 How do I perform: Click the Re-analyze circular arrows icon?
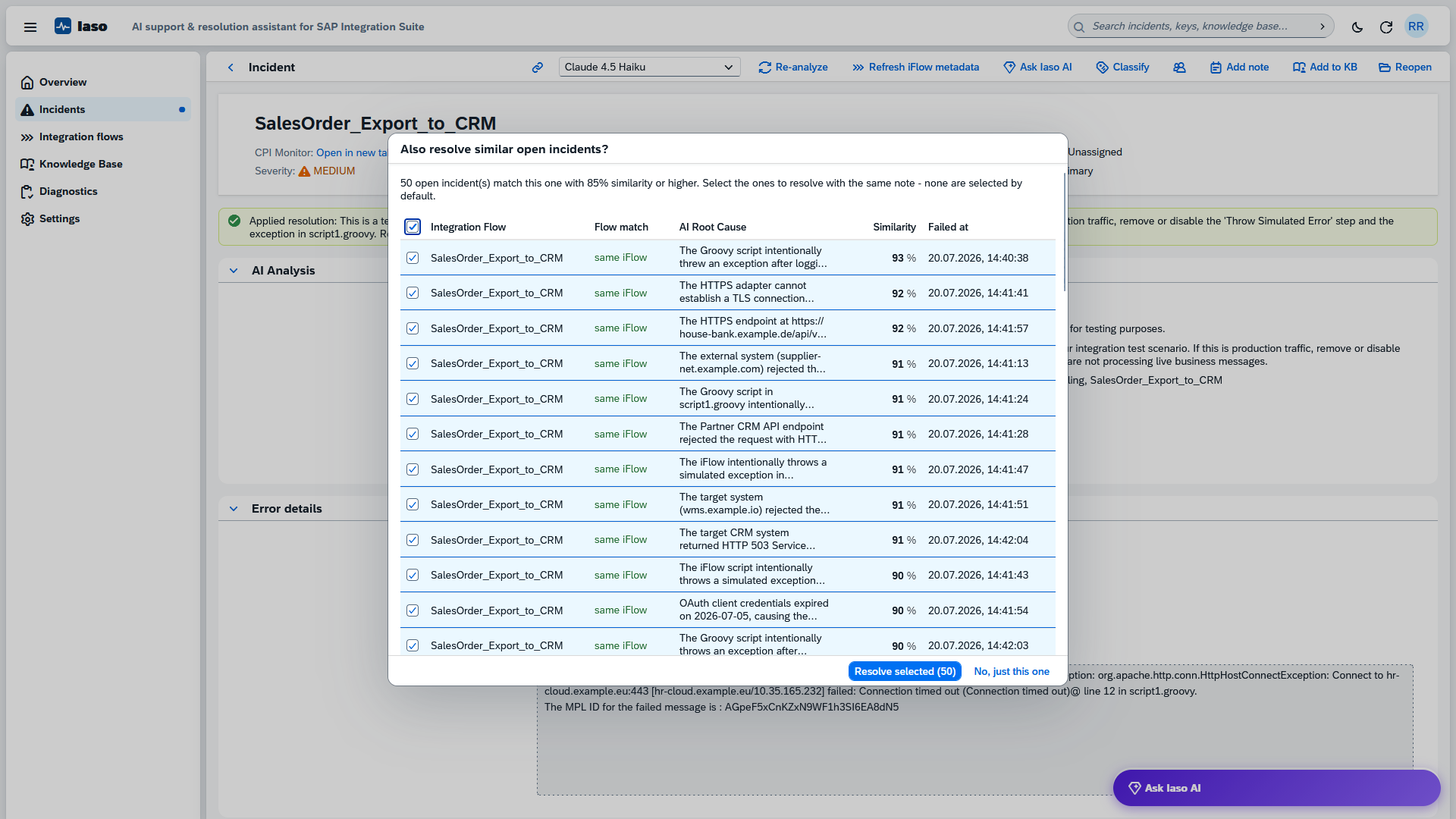point(764,67)
